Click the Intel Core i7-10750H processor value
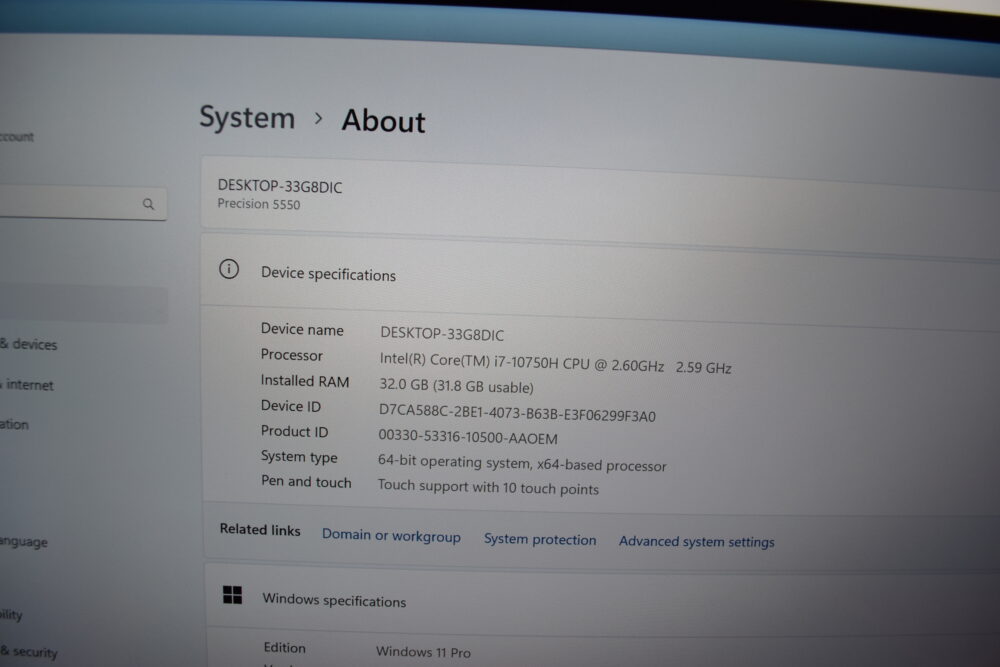This screenshot has height=667, width=1000. coord(555,363)
